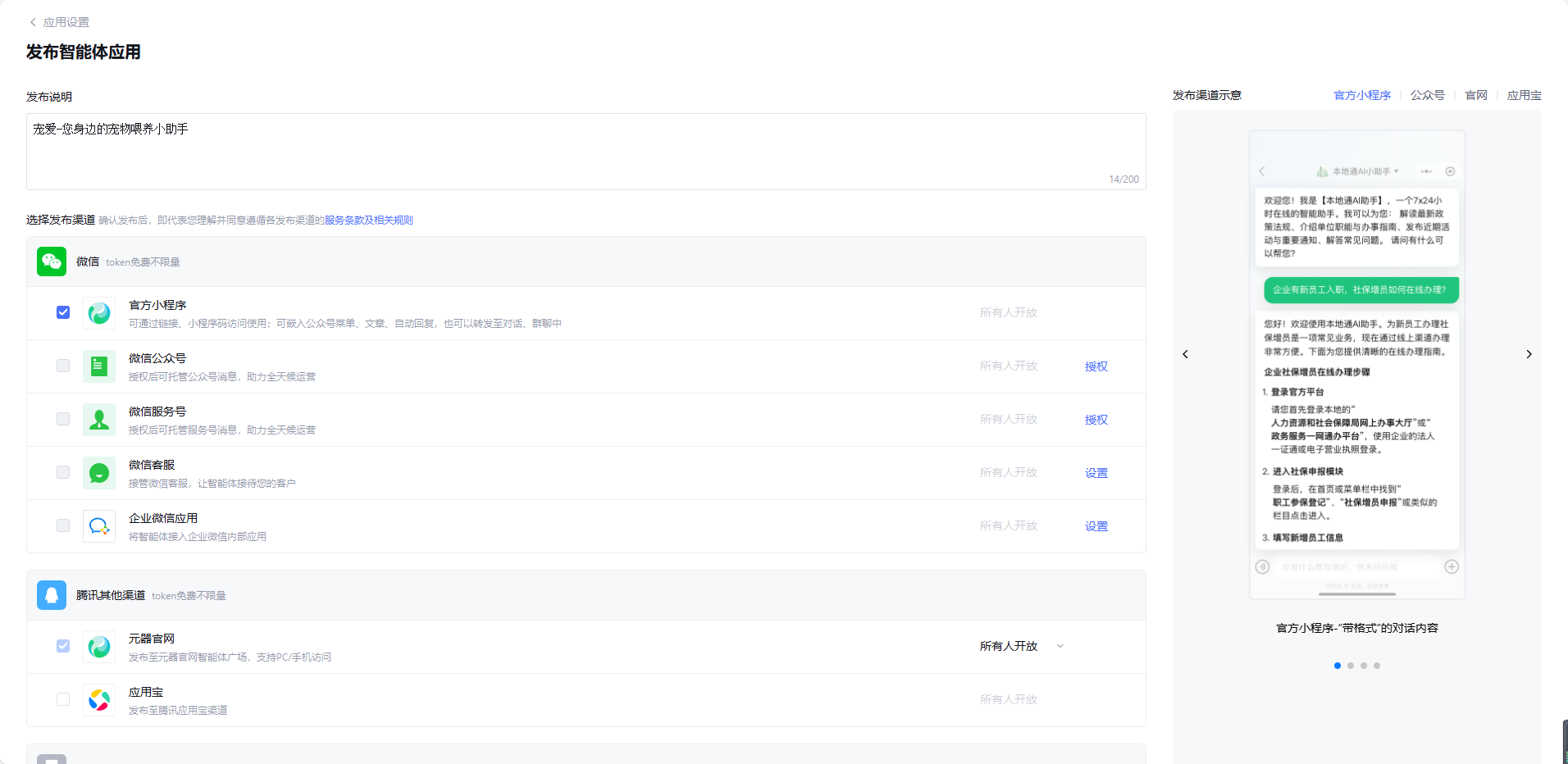This screenshot has height=764, width=1568.
Task: Click the 微信服务号 person icon
Action: (x=99, y=420)
